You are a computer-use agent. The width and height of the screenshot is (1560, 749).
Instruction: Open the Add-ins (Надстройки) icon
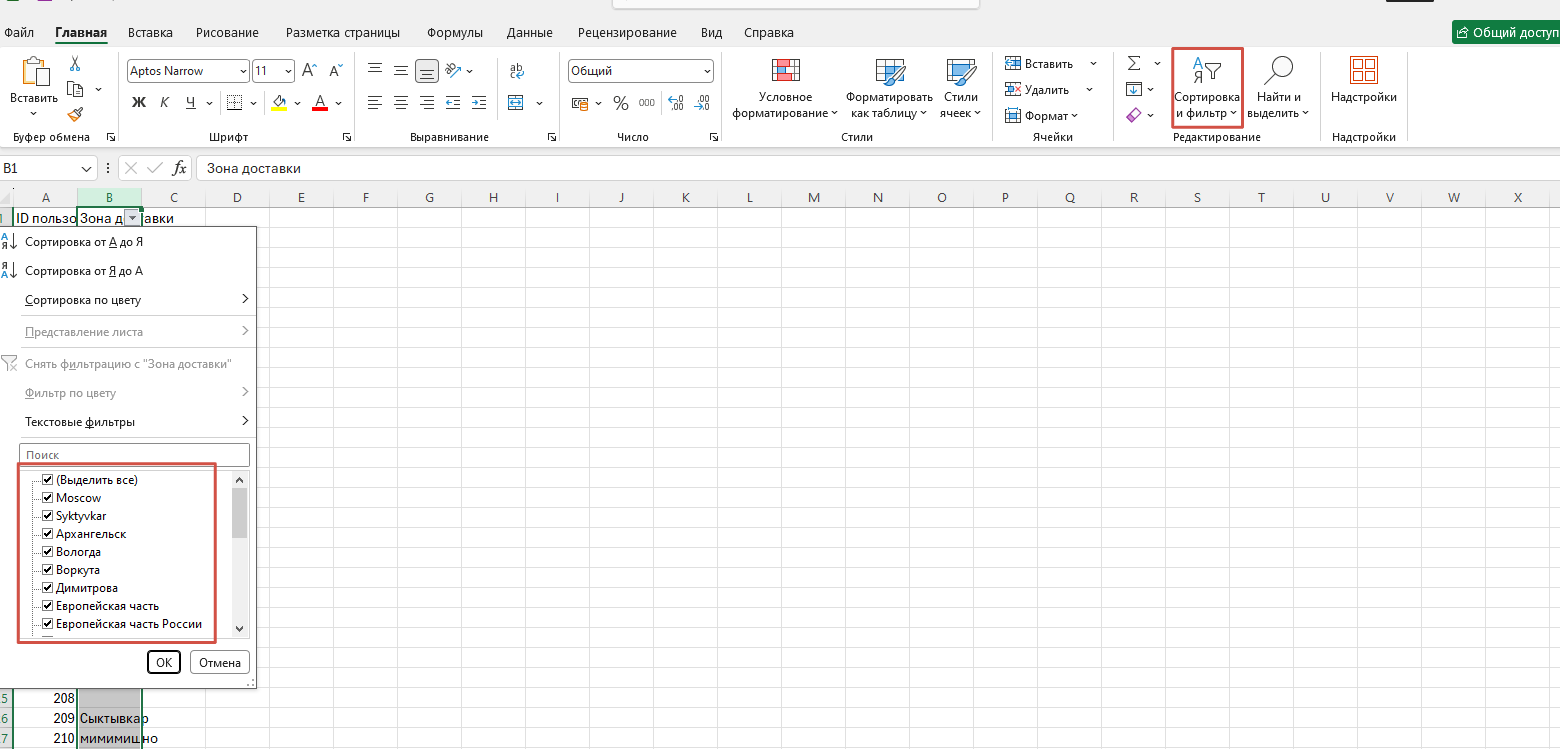1363,70
